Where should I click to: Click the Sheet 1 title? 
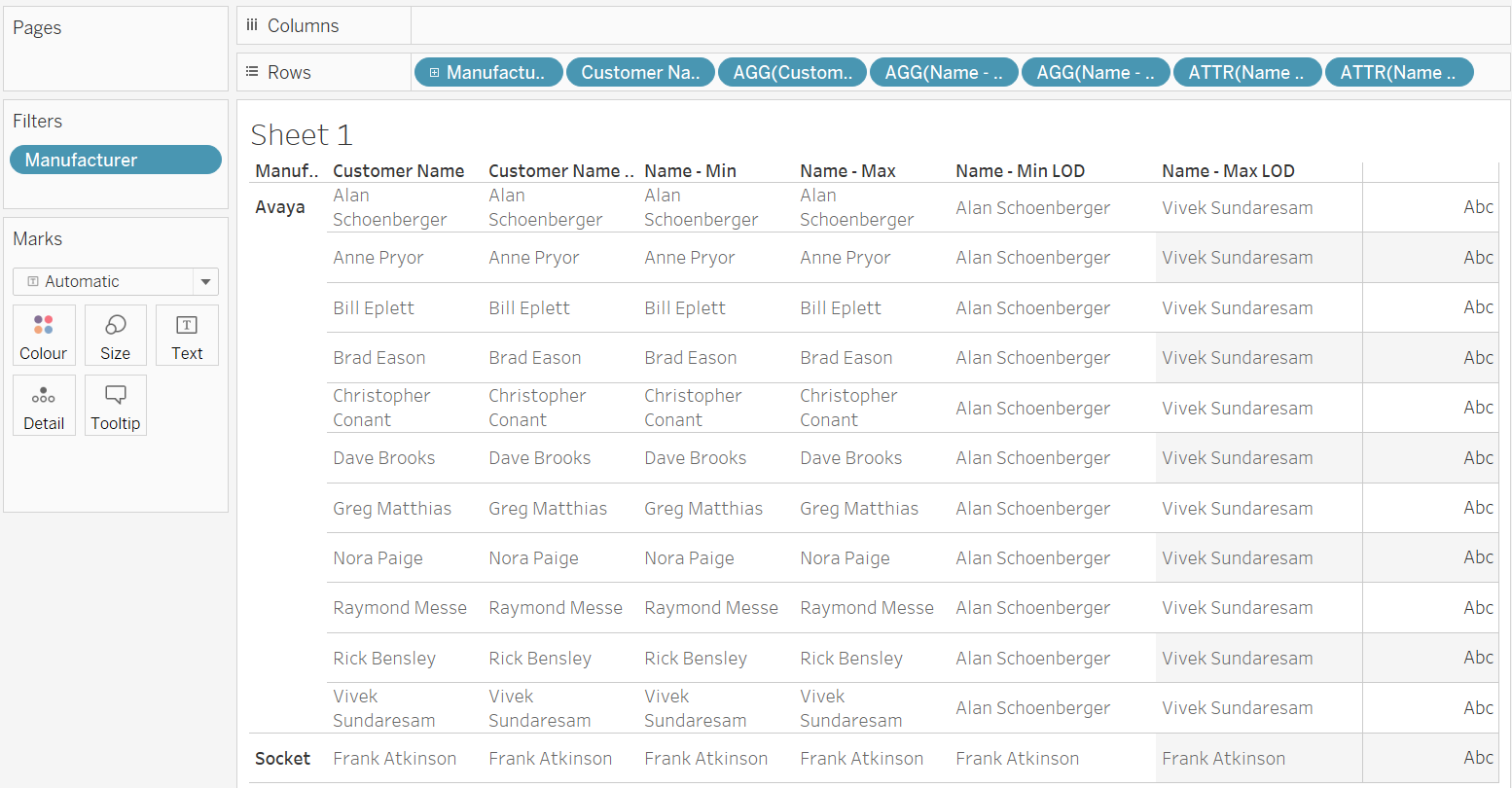pyautogui.click(x=302, y=135)
